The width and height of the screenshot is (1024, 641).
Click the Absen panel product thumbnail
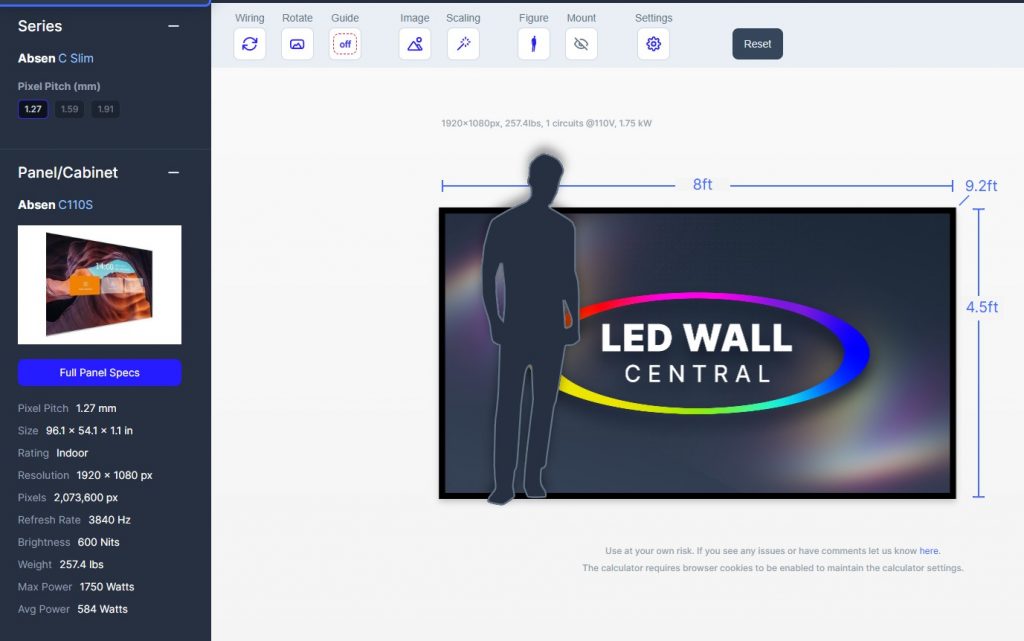click(x=99, y=285)
